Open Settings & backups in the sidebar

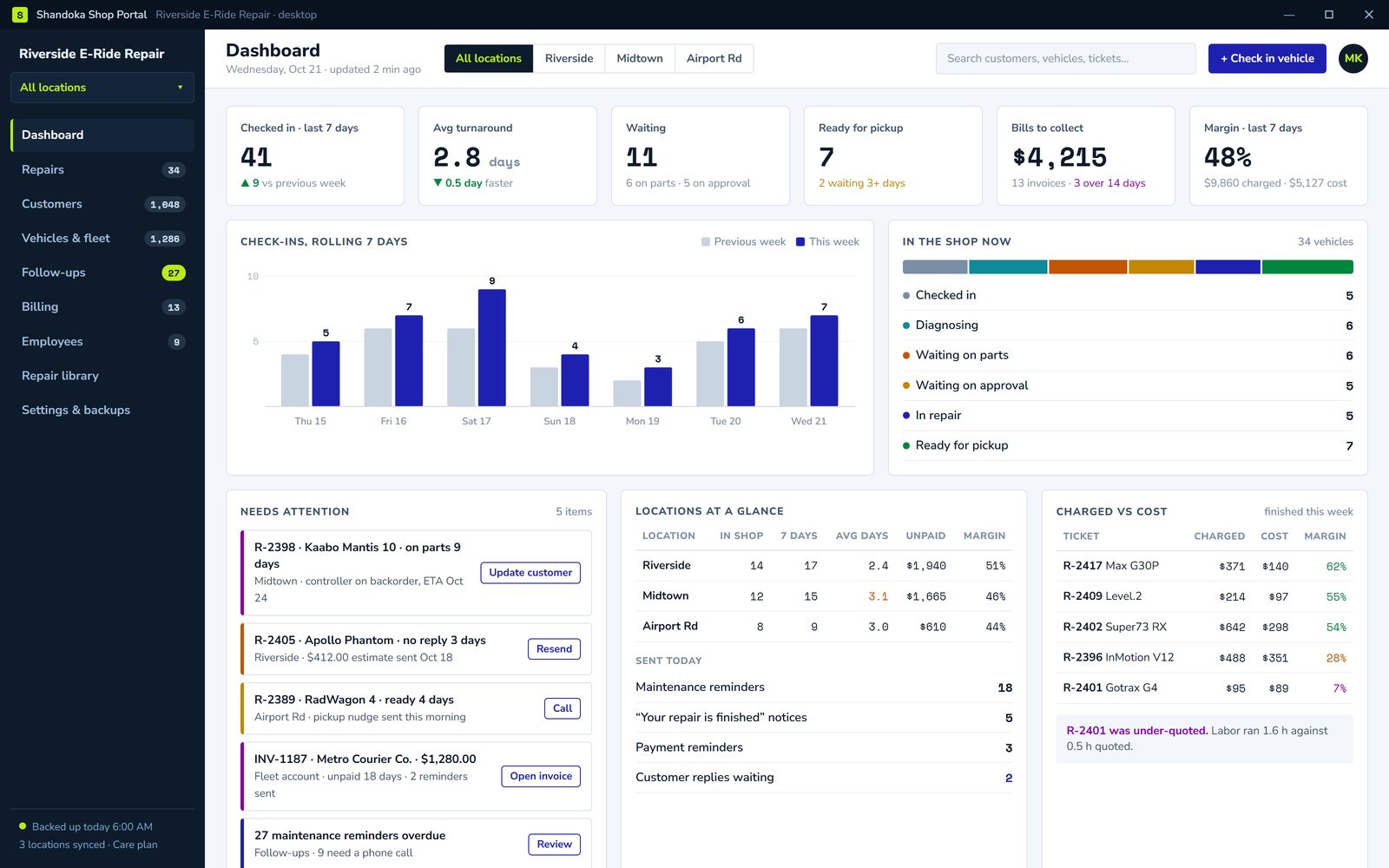[x=102, y=410]
